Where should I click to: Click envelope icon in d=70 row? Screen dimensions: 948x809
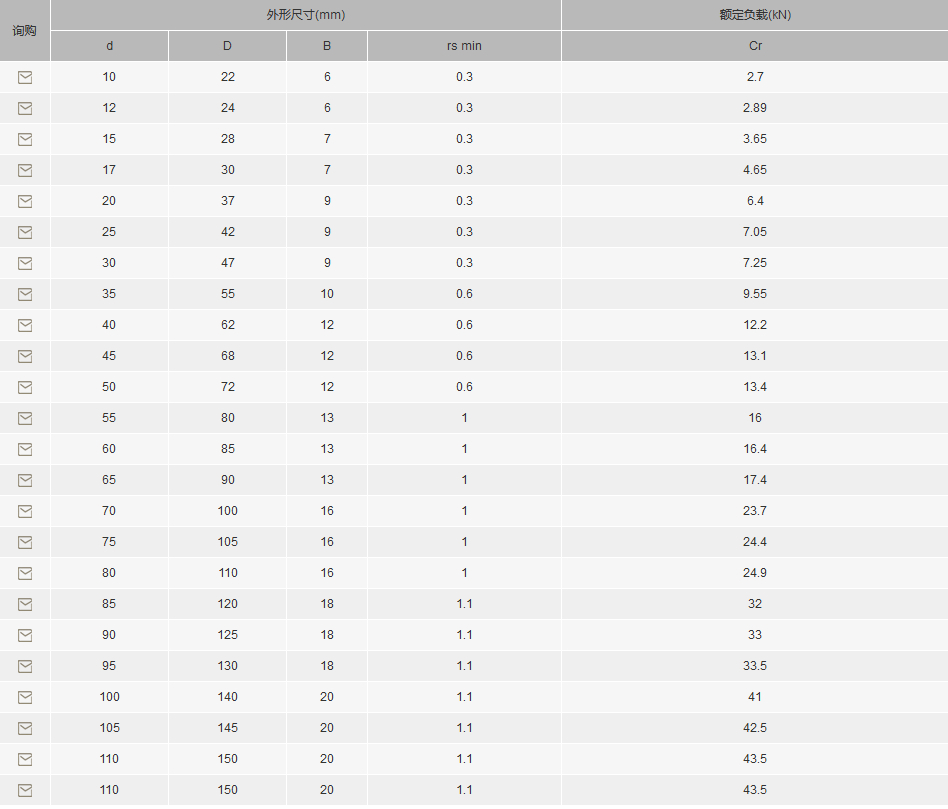pos(25,512)
